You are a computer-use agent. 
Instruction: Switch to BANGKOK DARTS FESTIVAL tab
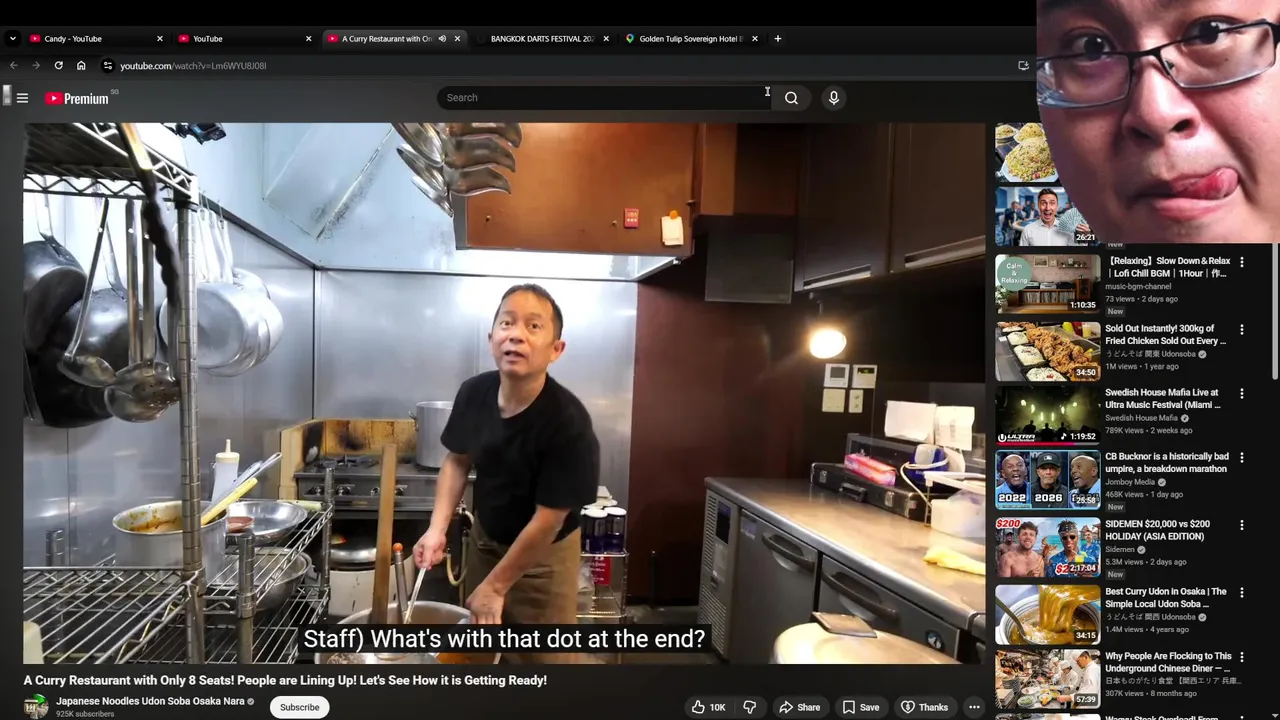pos(542,39)
